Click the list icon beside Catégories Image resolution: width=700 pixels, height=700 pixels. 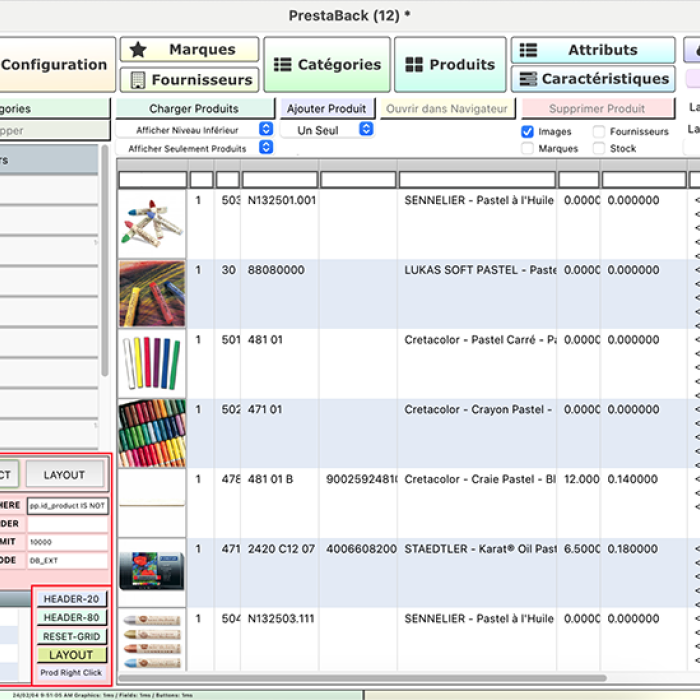(283, 65)
